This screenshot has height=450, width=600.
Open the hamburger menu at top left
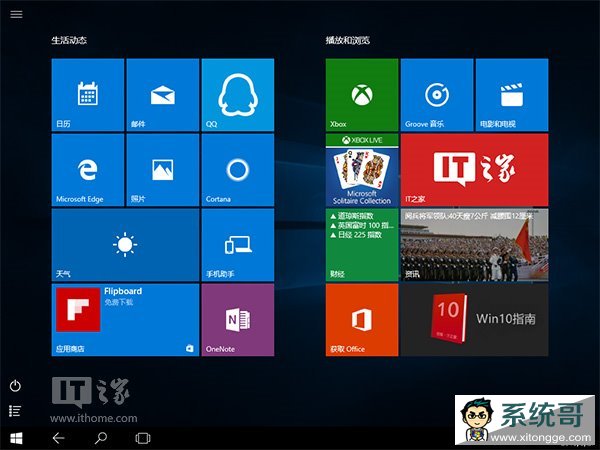[16, 15]
